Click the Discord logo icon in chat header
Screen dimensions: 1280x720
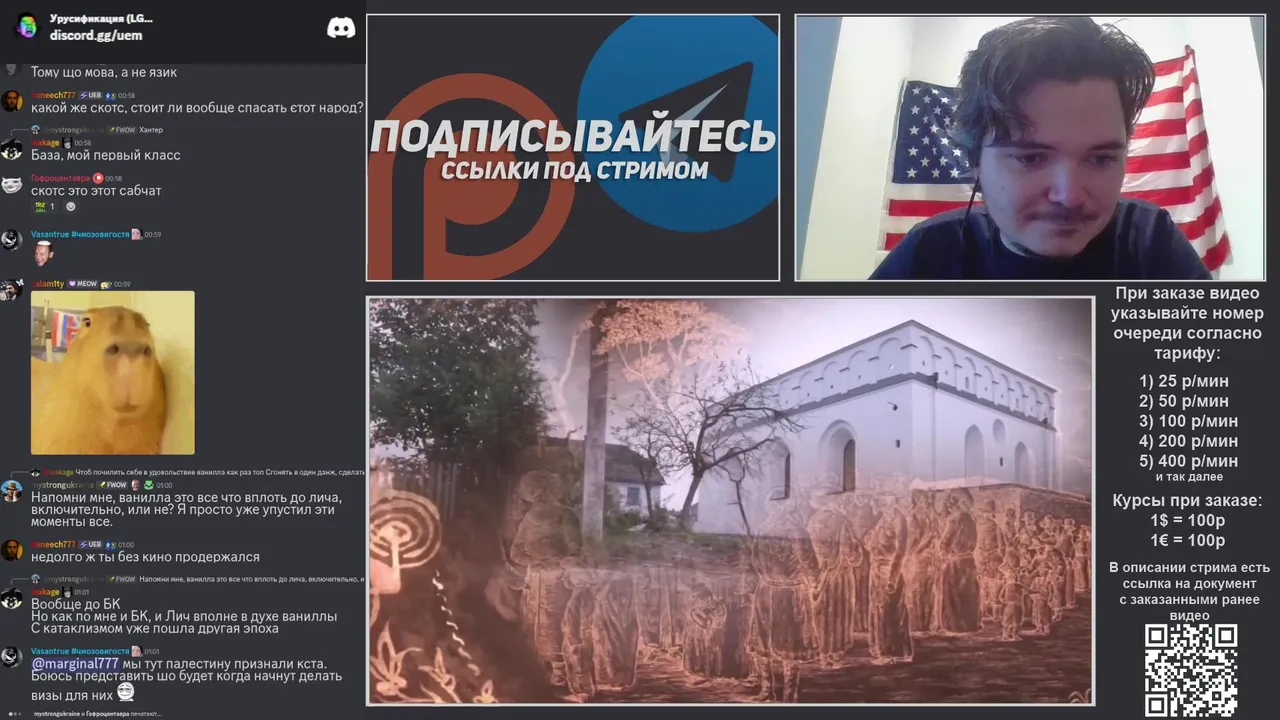coord(341,28)
